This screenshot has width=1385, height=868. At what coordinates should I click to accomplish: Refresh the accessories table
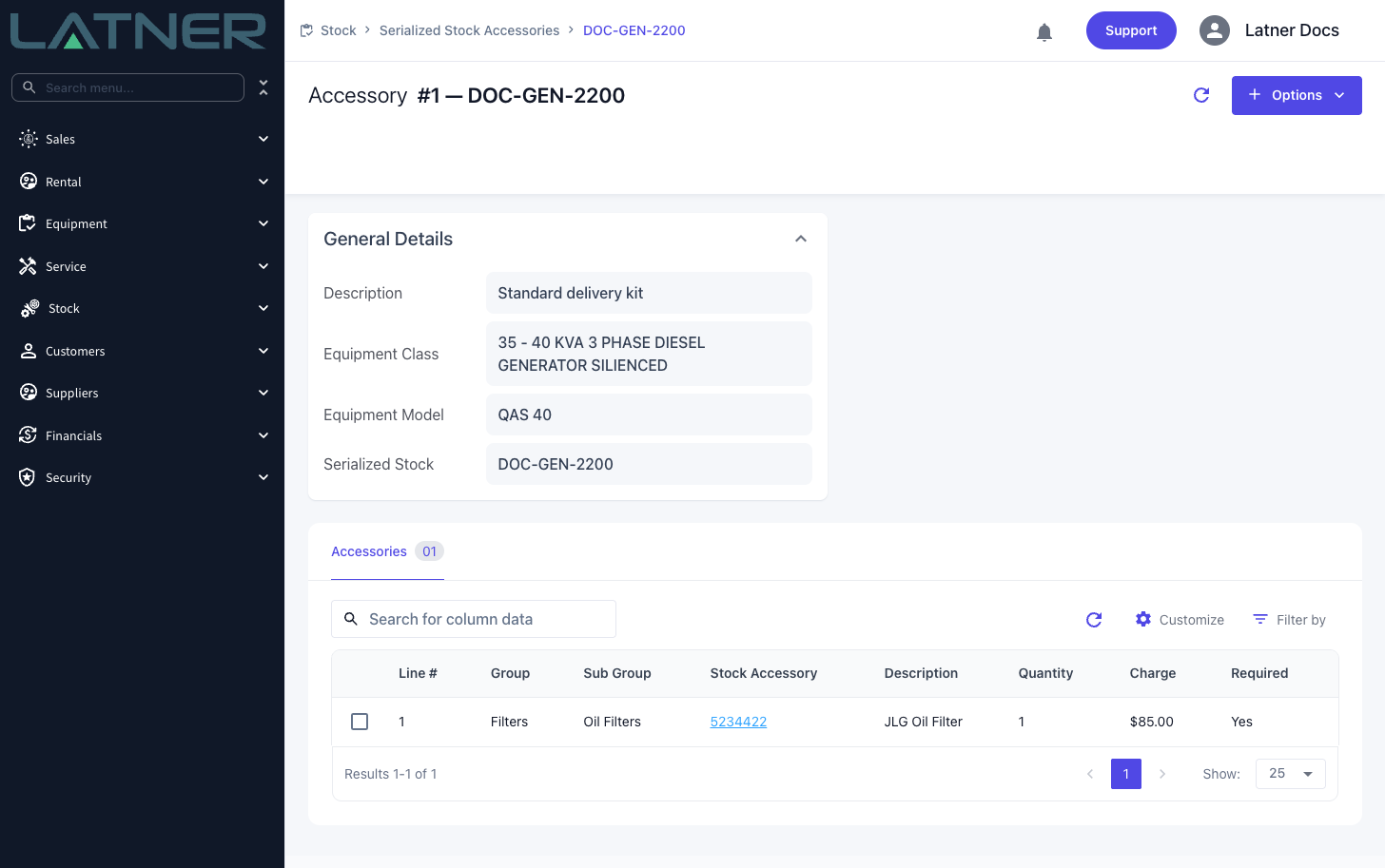(1094, 620)
